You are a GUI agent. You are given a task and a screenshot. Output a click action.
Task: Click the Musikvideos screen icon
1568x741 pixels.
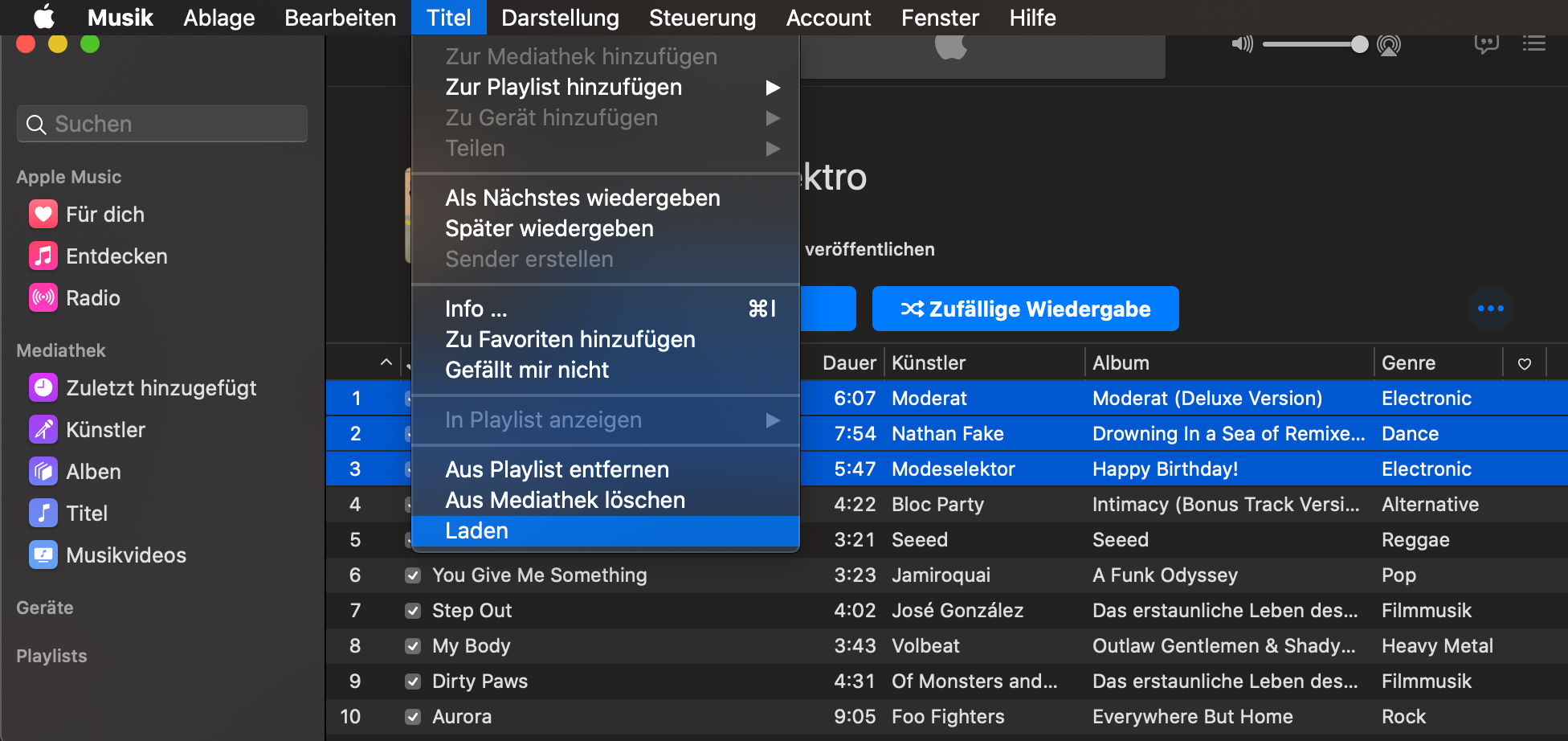[x=43, y=555]
